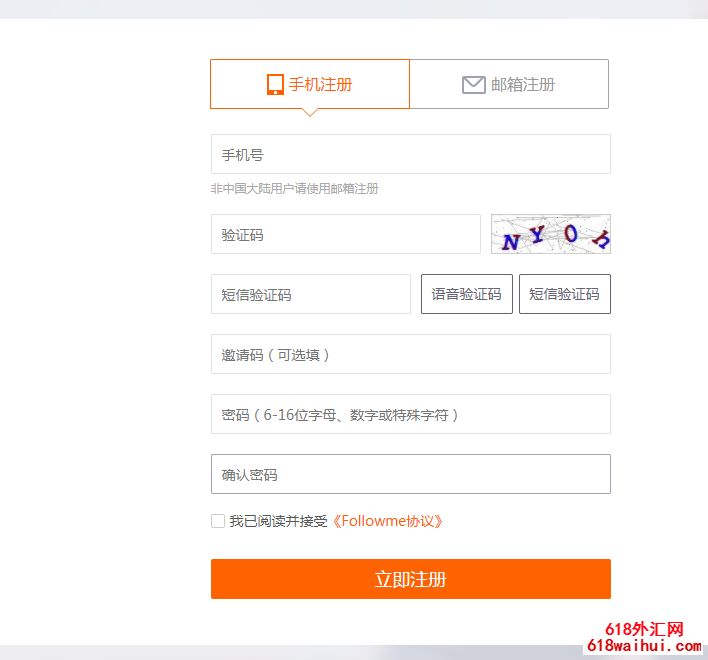The image size is (708, 660).
Task: Click the 确认密码 confirm password field
Action: tap(410, 475)
